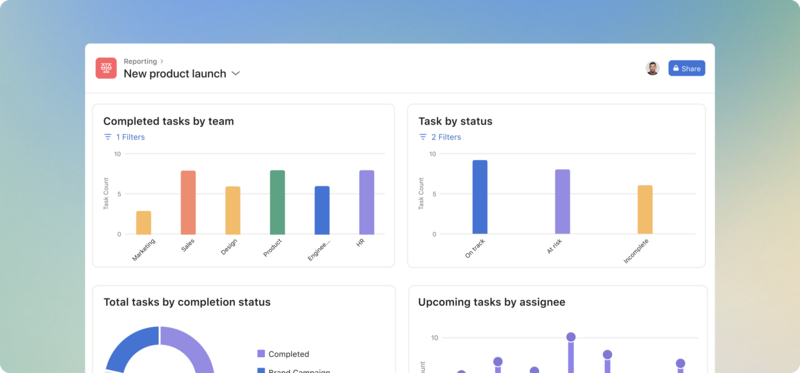Click the Incomplete status bar
Image resolution: width=800 pixels, height=373 pixels.
click(645, 210)
